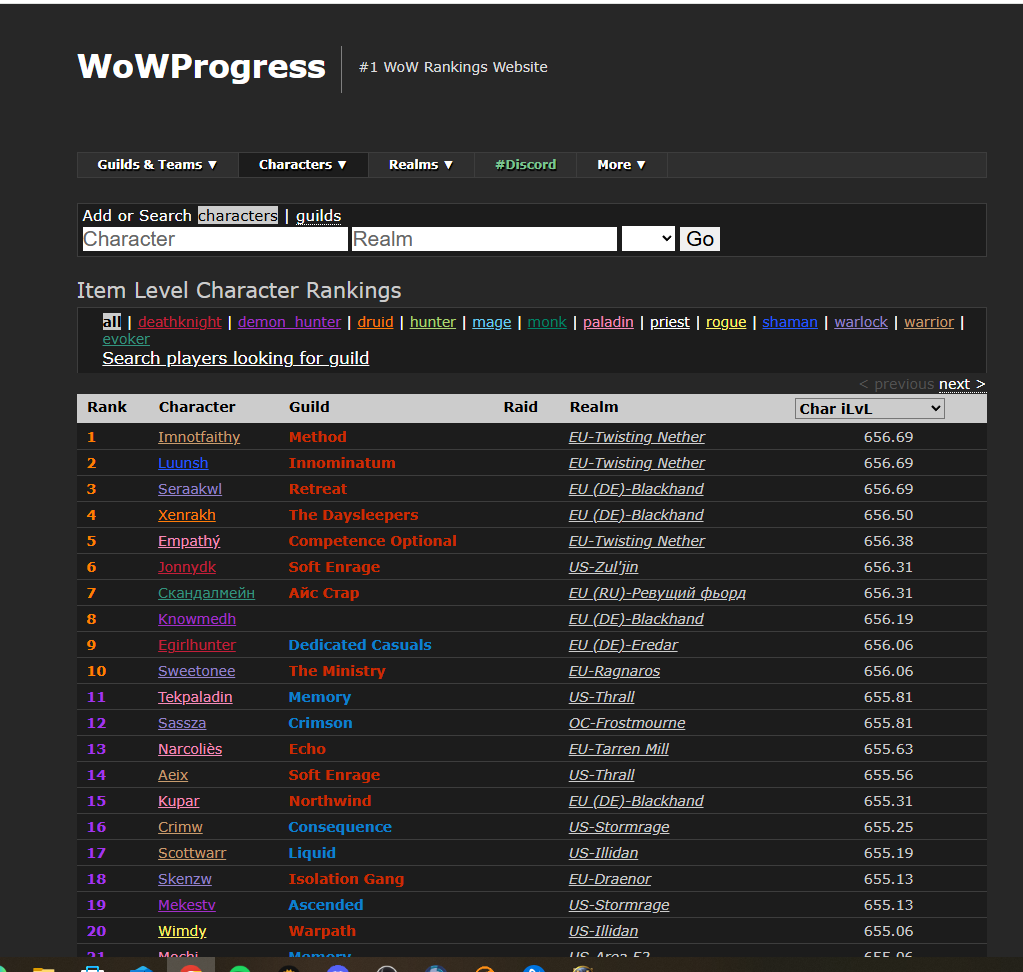This screenshot has height=972, width=1023.
Task: Filter rankings by monk class
Action: [547, 322]
